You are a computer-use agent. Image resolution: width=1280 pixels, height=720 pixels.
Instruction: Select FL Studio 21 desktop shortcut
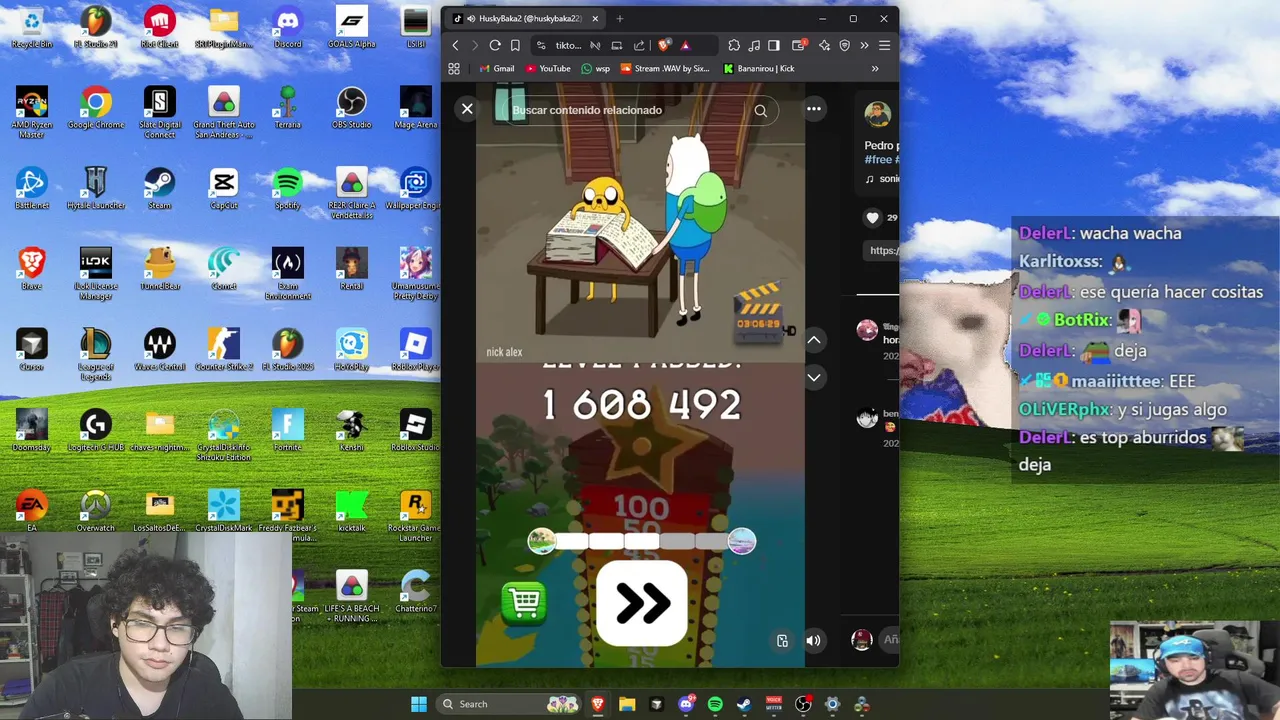tap(96, 27)
